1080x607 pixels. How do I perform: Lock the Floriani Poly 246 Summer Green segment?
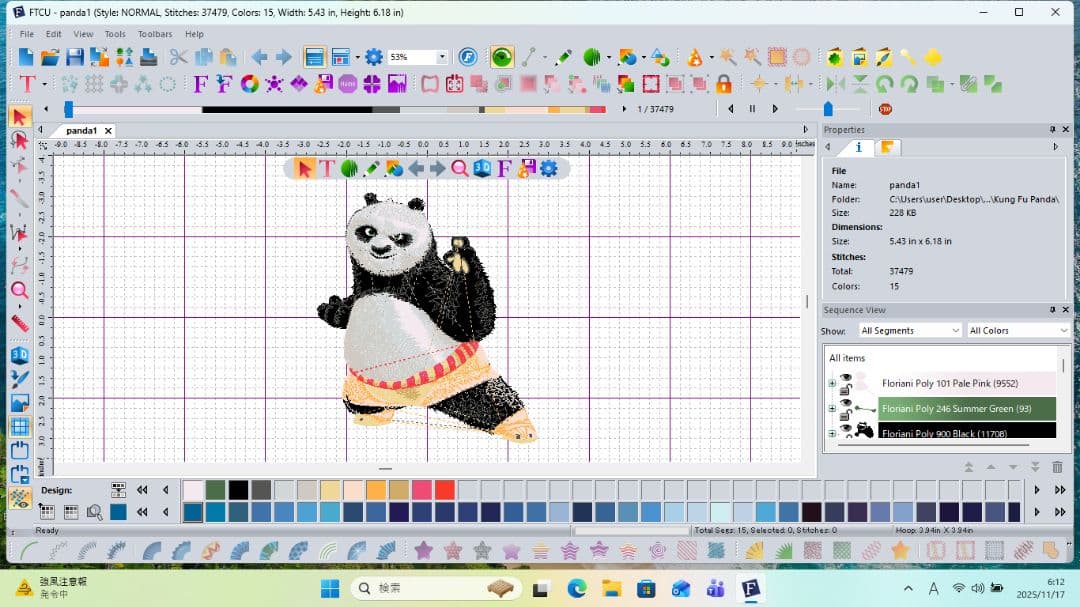843,415
